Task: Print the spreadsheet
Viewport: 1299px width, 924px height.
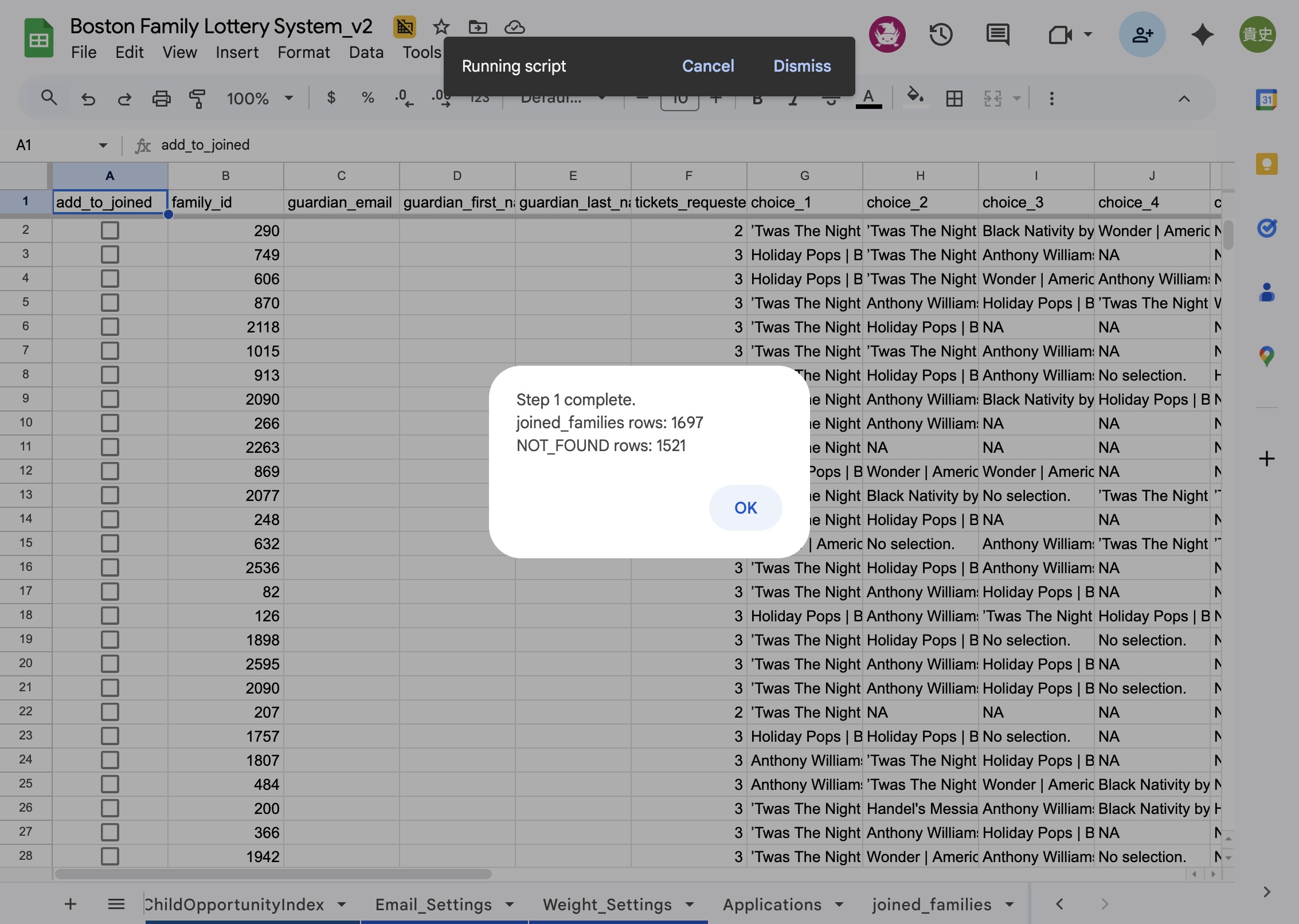Action: click(161, 99)
